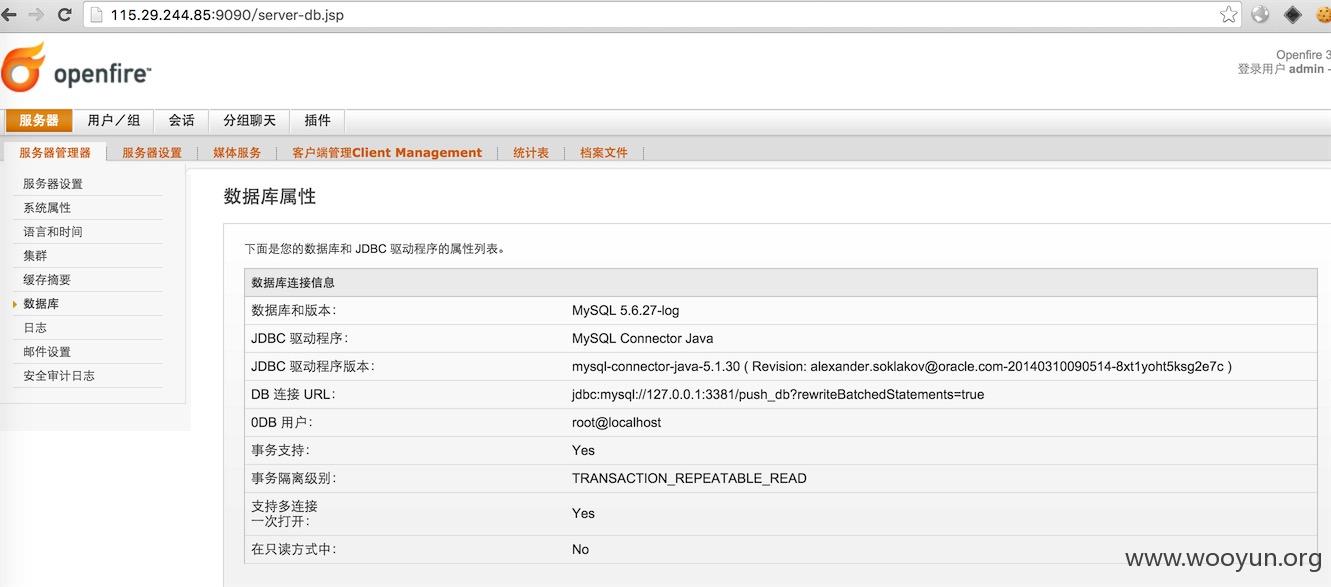Viewport: 1331px width, 587px height.
Task: Open the 媒体服务 sub-tab
Action: (x=237, y=153)
